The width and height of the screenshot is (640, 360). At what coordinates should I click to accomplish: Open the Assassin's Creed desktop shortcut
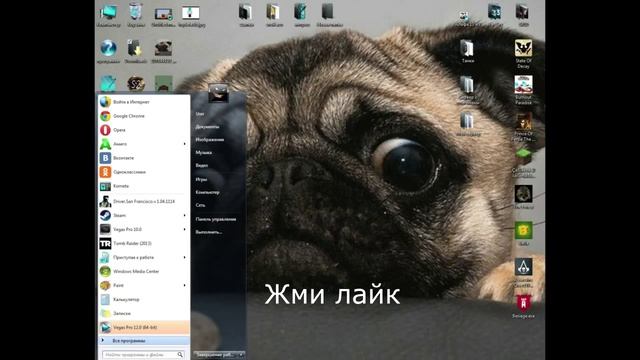[x=523, y=272]
